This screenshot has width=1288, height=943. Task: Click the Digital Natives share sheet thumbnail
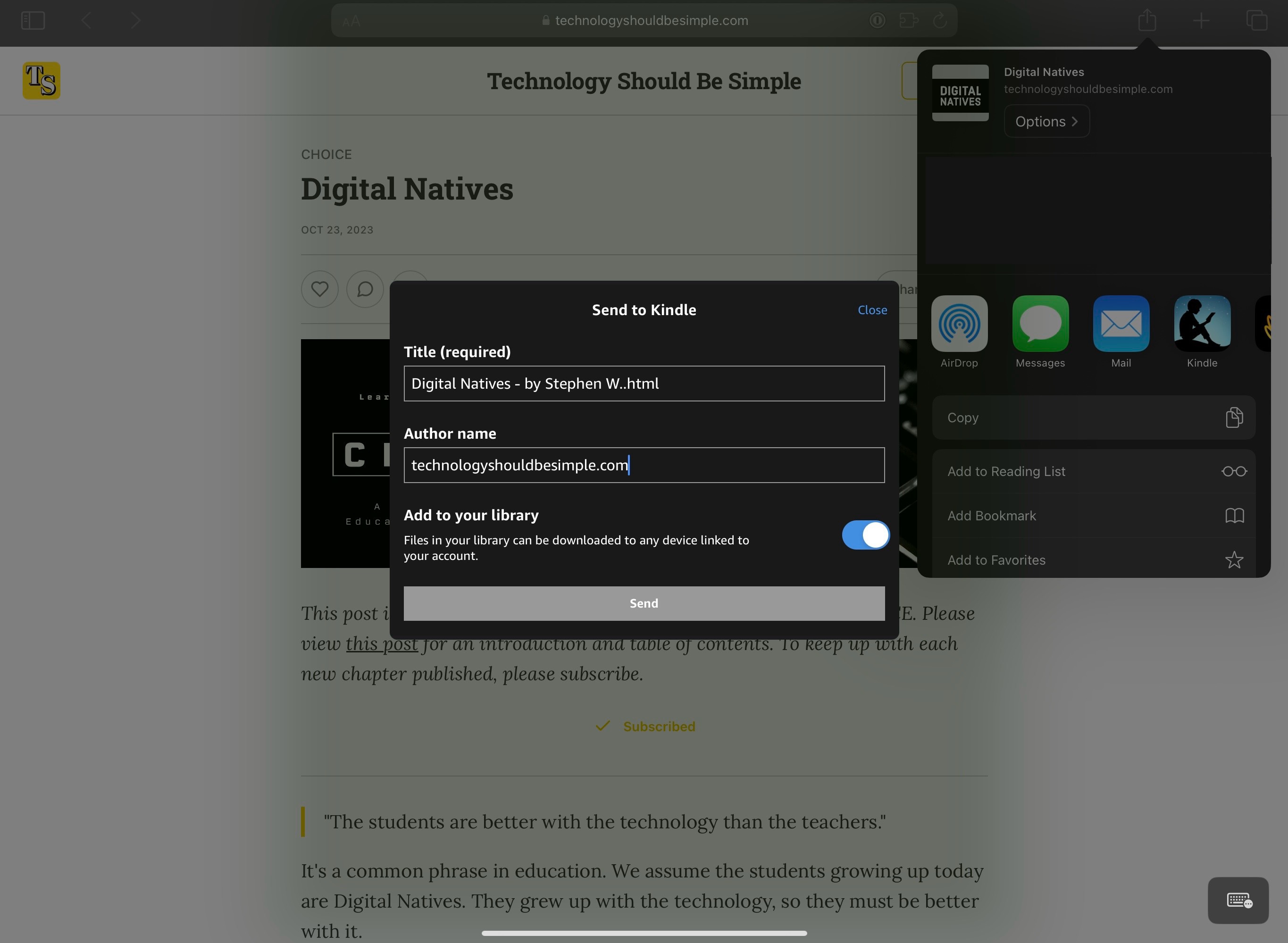pos(960,92)
